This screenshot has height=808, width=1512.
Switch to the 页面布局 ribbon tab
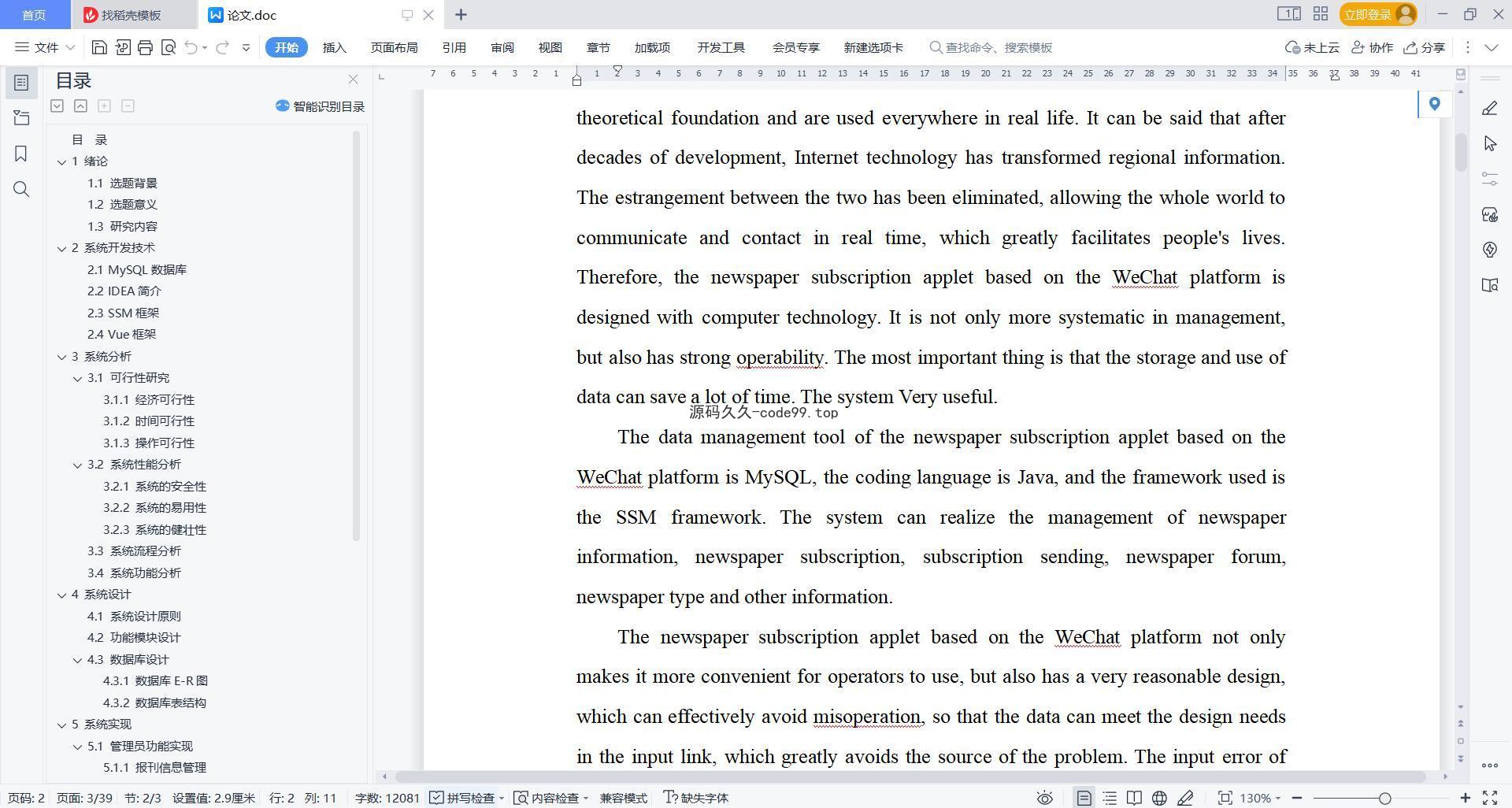(x=394, y=47)
